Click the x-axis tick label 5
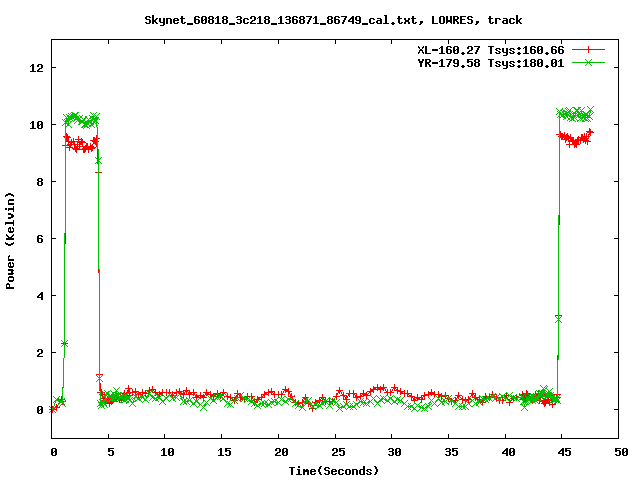The height and width of the screenshot is (480, 640). (111, 452)
